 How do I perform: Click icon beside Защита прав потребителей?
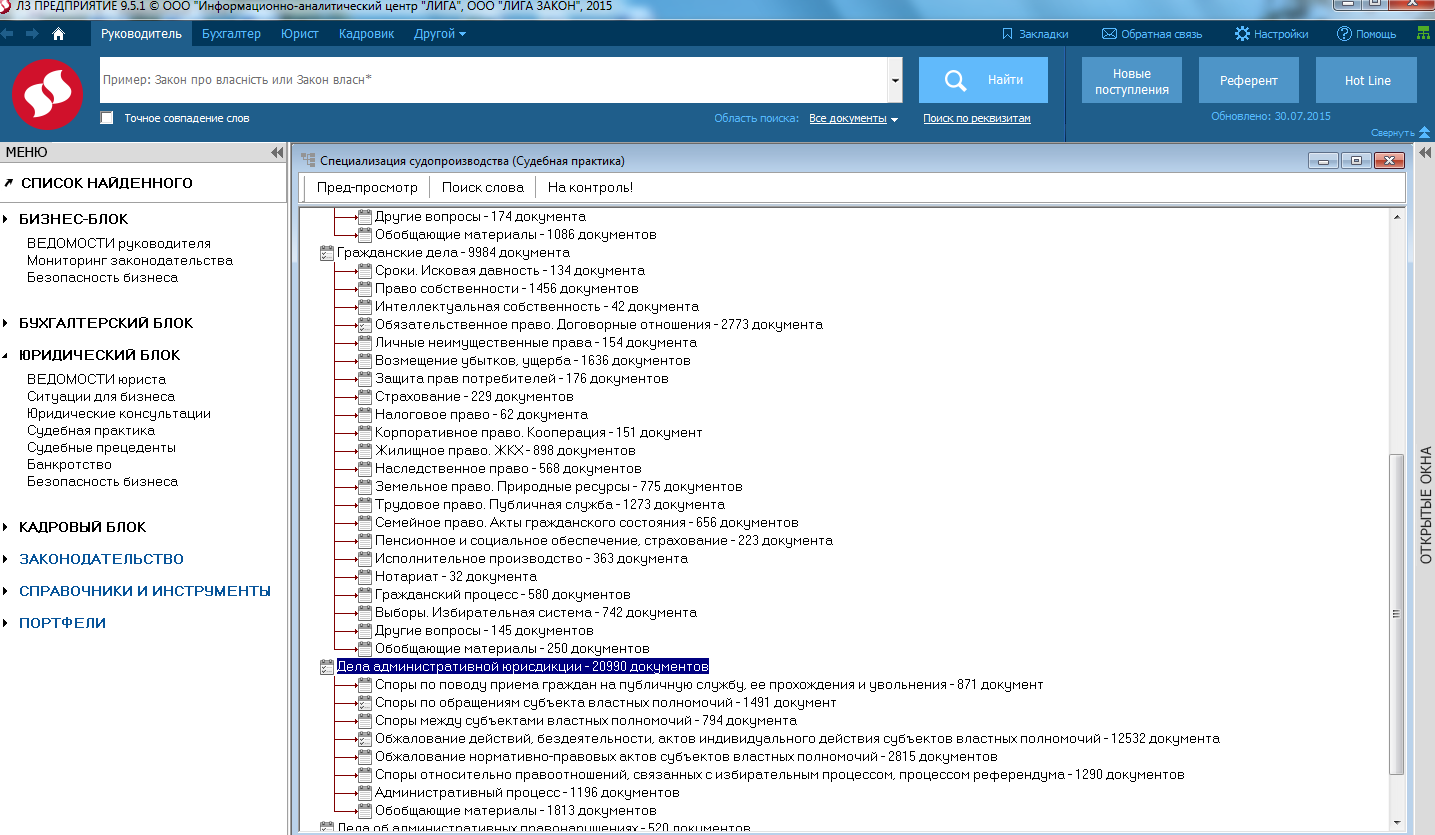coord(365,379)
